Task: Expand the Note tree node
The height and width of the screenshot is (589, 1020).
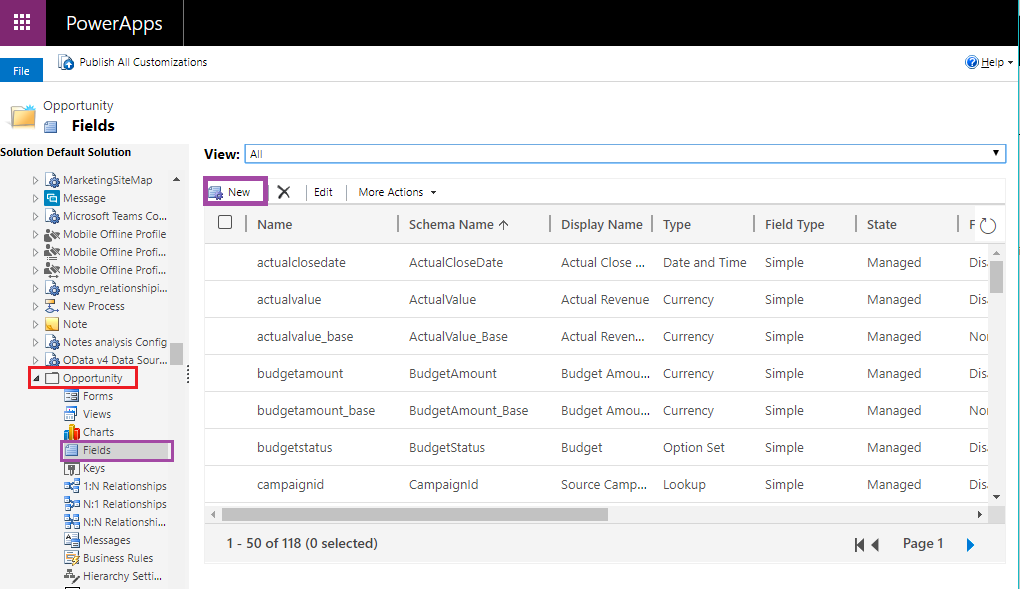Action: tap(36, 324)
